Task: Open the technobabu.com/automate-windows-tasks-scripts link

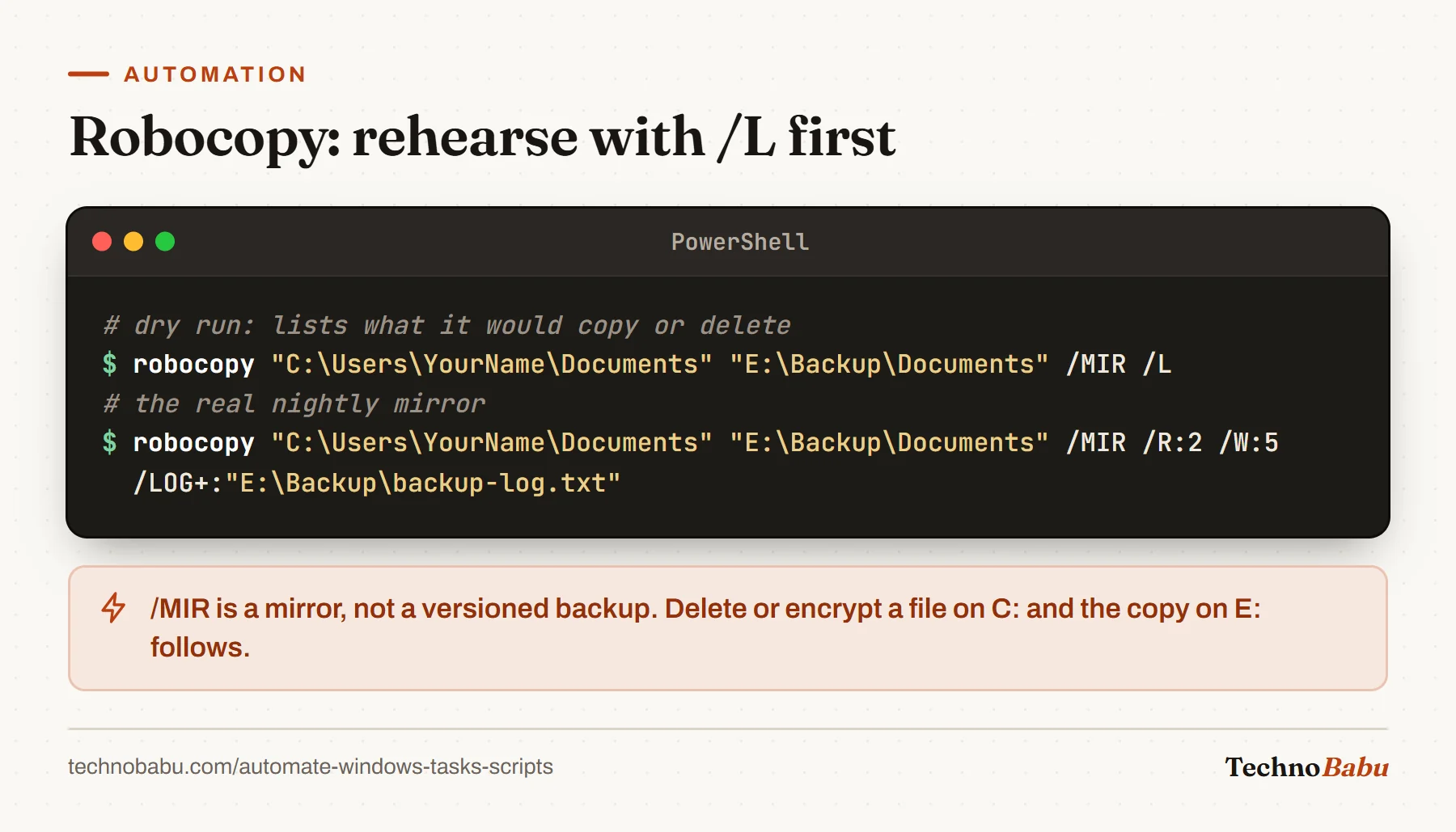Action: tap(311, 767)
